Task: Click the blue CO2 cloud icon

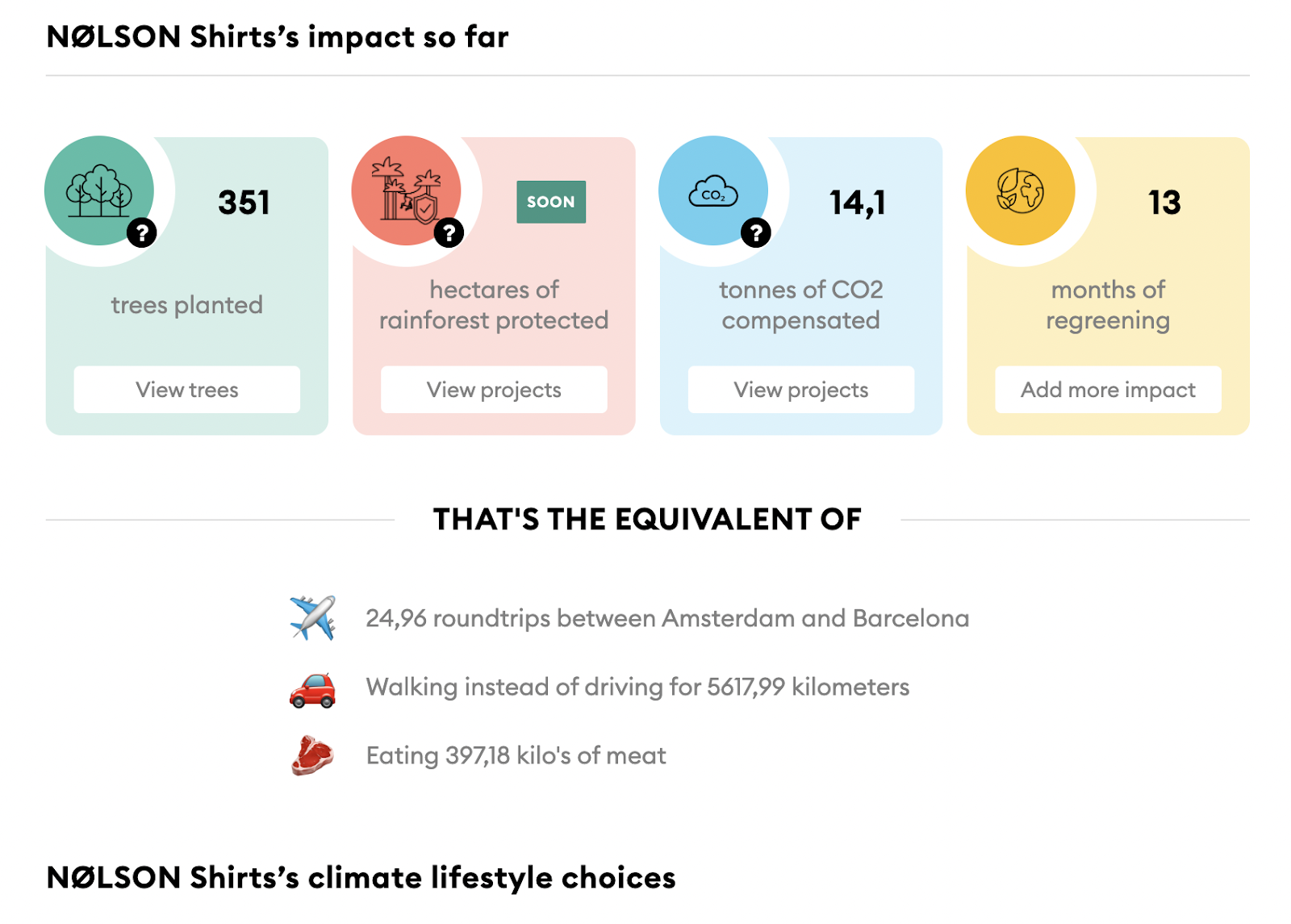Action: (x=713, y=190)
